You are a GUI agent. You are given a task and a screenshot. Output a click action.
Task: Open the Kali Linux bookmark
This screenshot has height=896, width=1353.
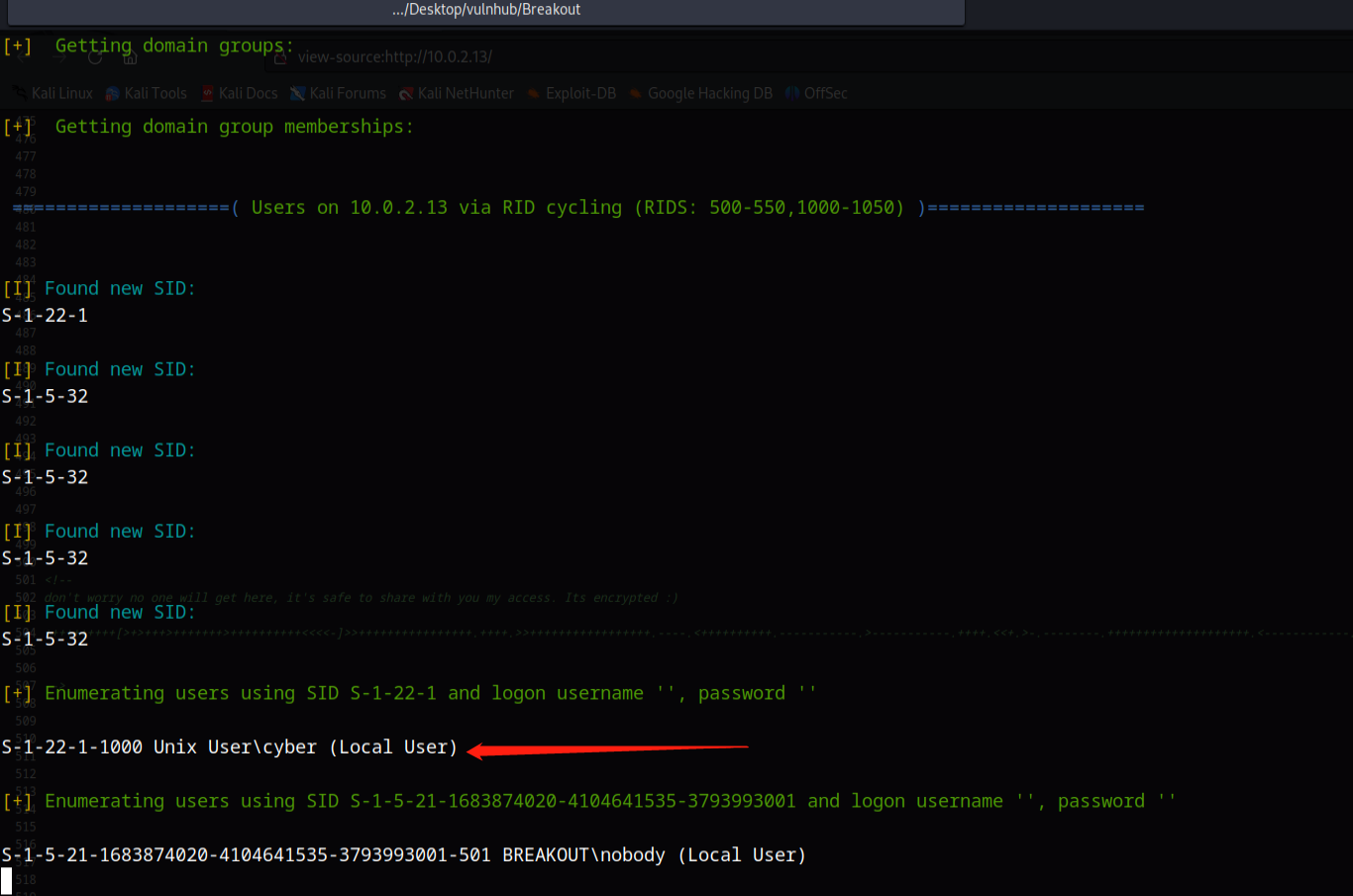pyautogui.click(x=53, y=93)
